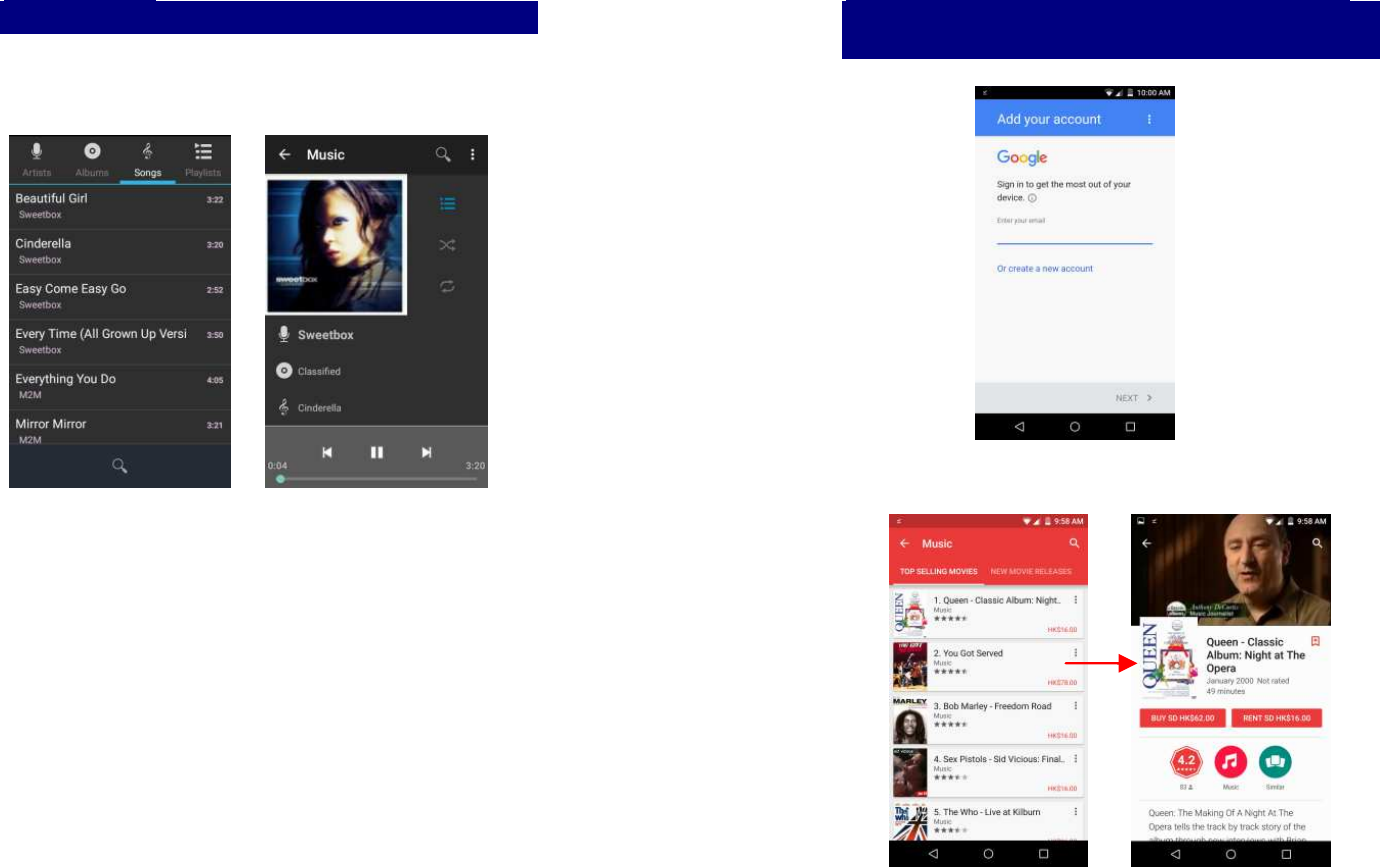Open options for You Got Served
This screenshot has width=1380, height=867.
(x=1075, y=653)
